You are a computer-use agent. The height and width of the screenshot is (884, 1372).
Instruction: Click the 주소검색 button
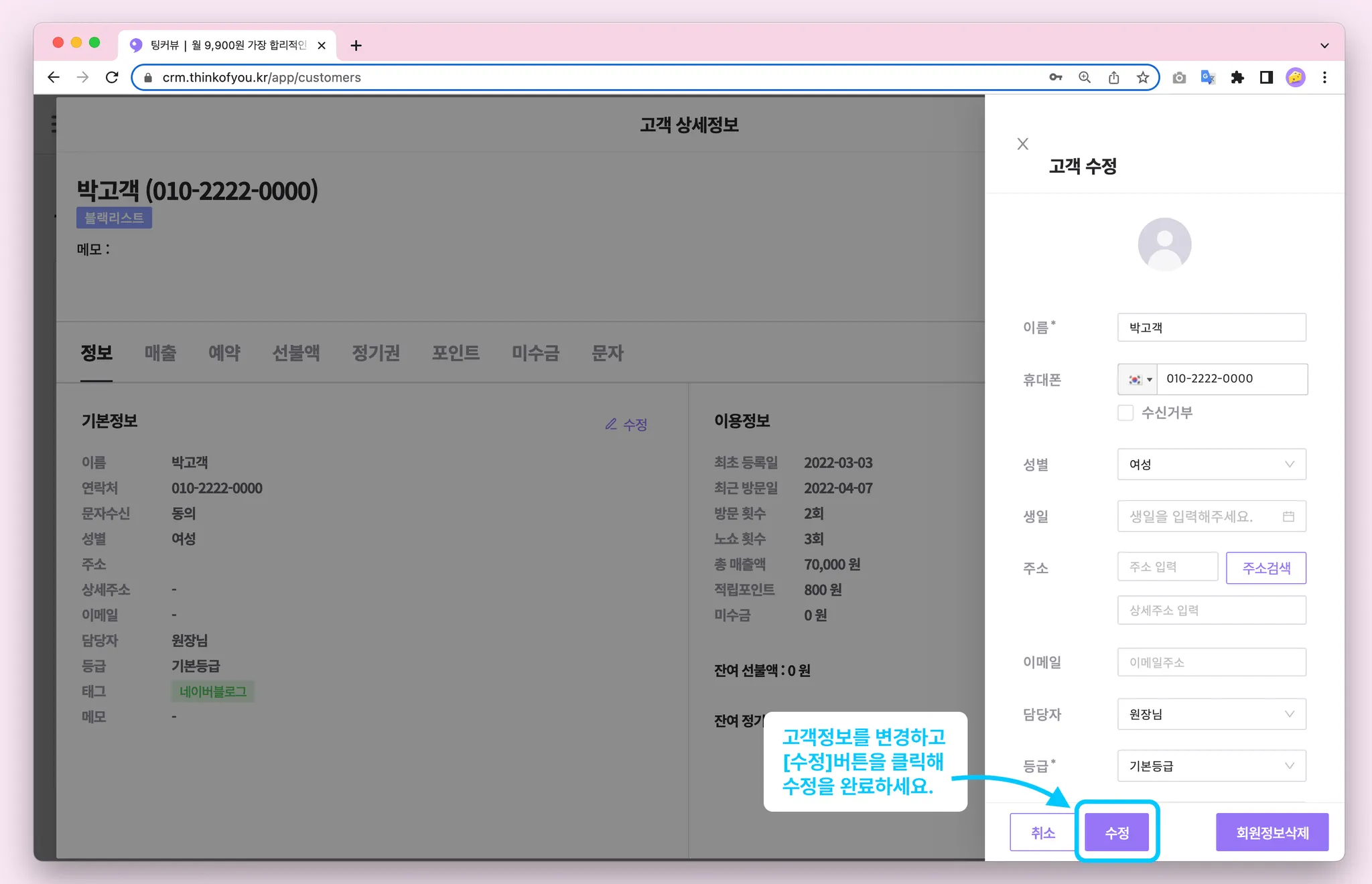click(1265, 568)
